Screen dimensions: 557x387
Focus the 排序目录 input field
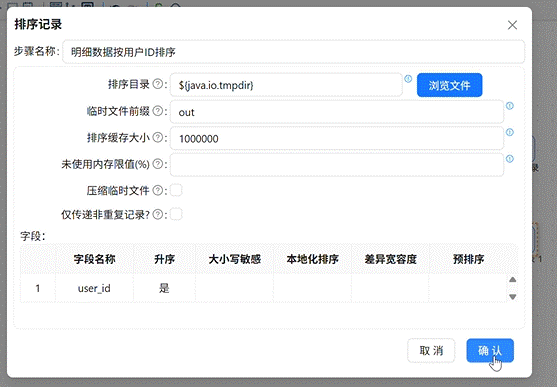pyautogui.click(x=286, y=85)
